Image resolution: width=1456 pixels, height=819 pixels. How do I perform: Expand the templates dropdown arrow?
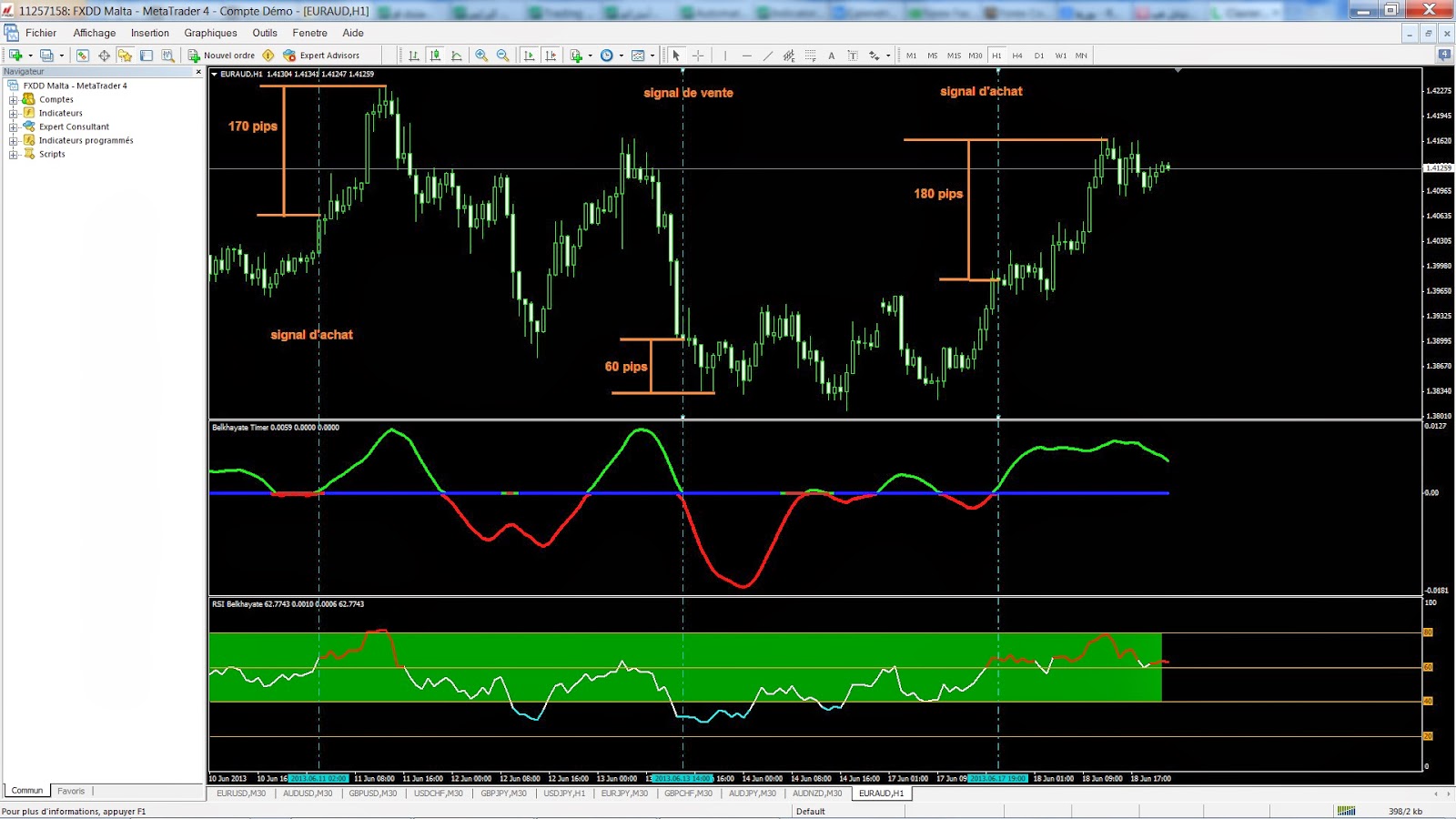tap(652, 56)
